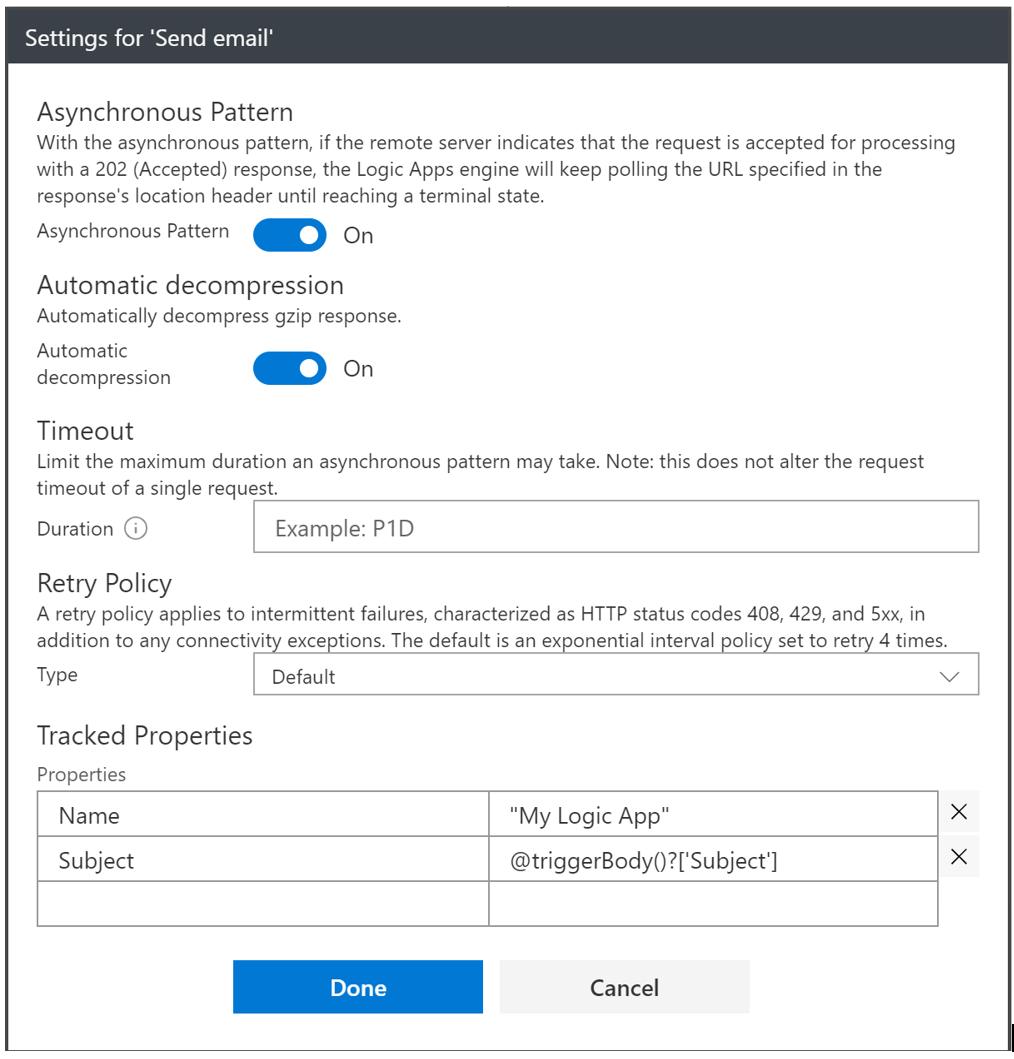
Task: Turn off the Asynchronous Pattern switch
Action: 289,235
